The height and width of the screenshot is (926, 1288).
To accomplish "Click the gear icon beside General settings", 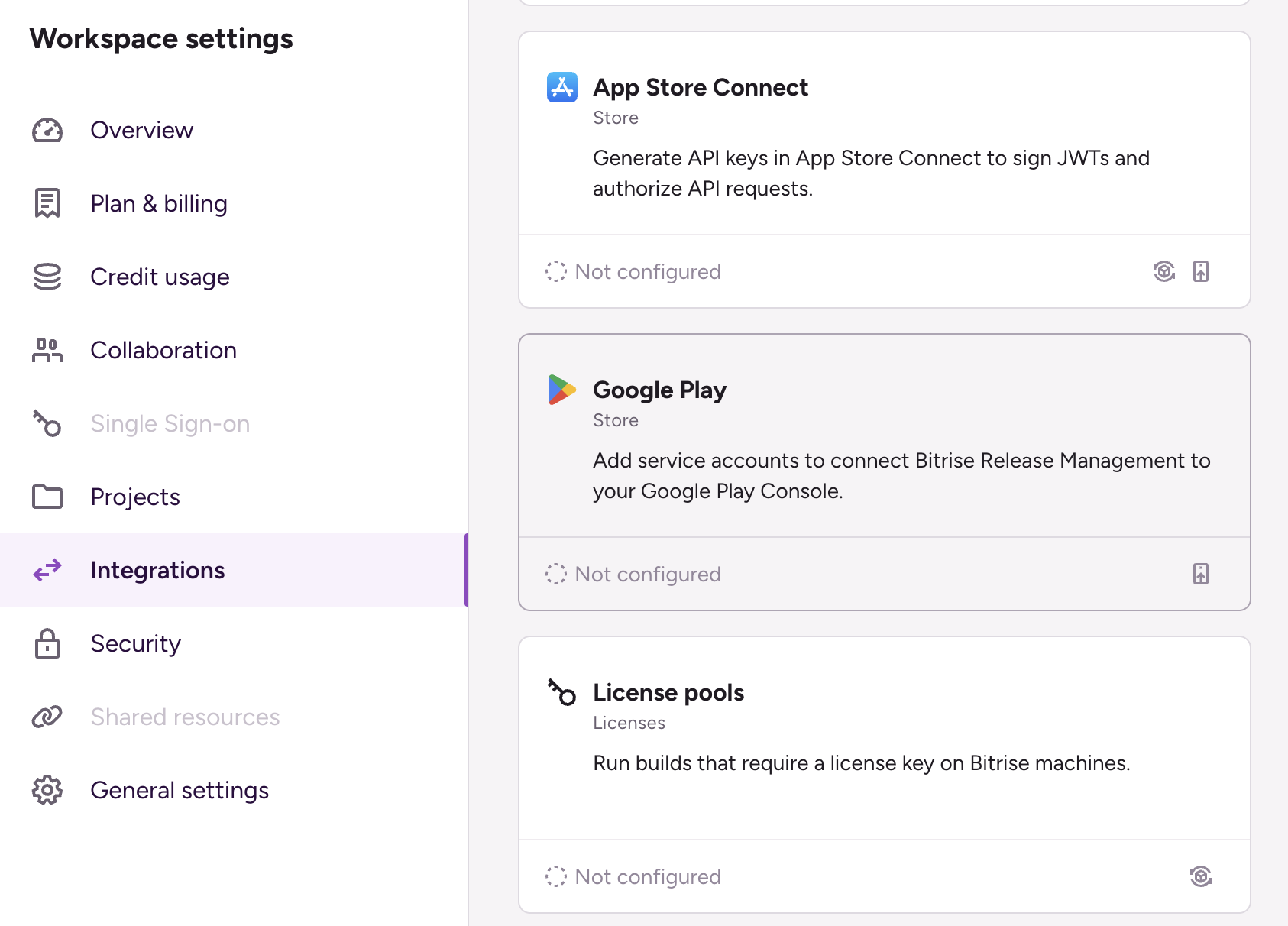I will point(47,790).
